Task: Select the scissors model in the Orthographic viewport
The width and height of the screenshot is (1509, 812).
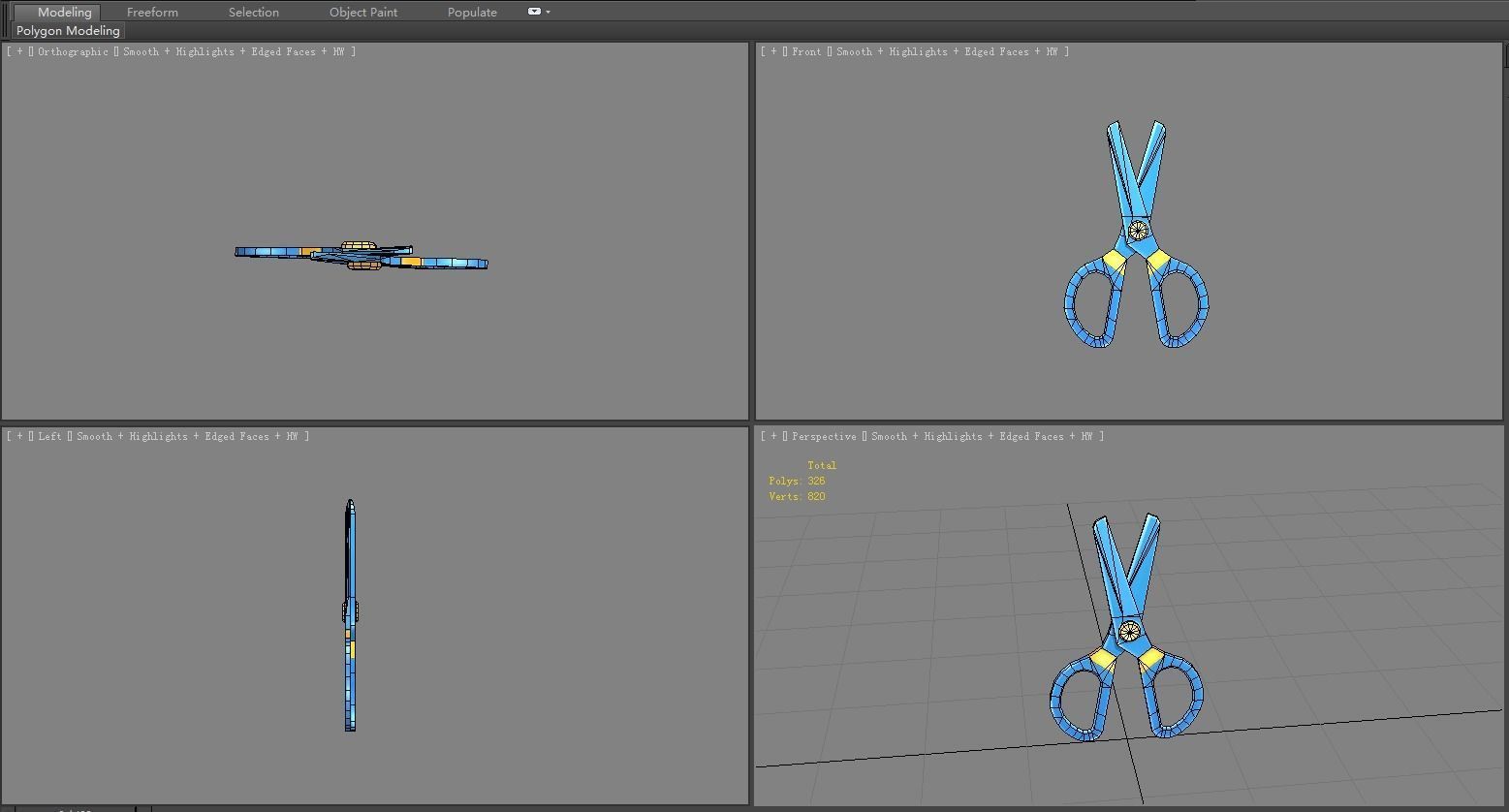Action: [362, 257]
